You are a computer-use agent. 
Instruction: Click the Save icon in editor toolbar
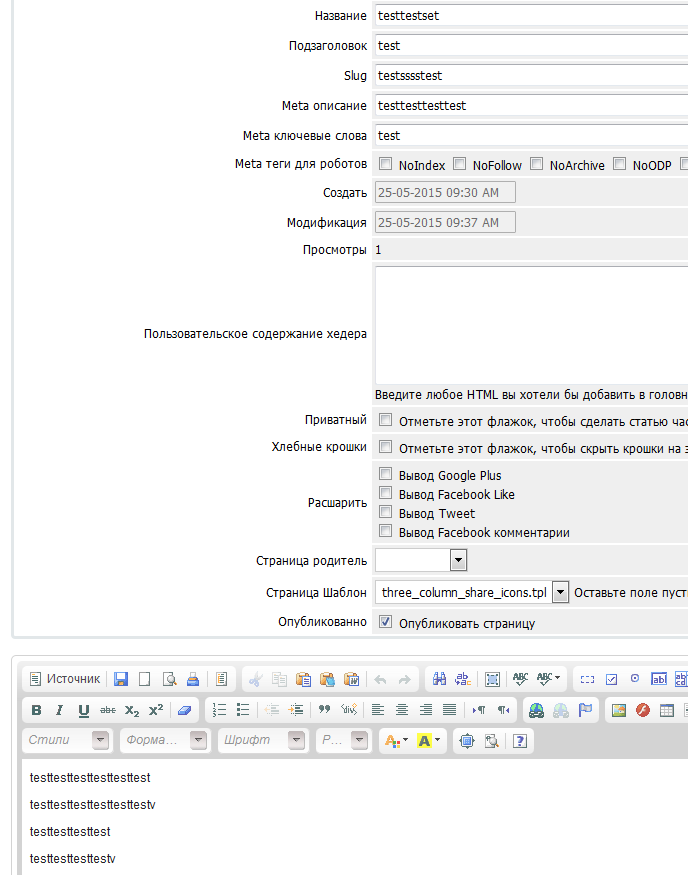[121, 679]
